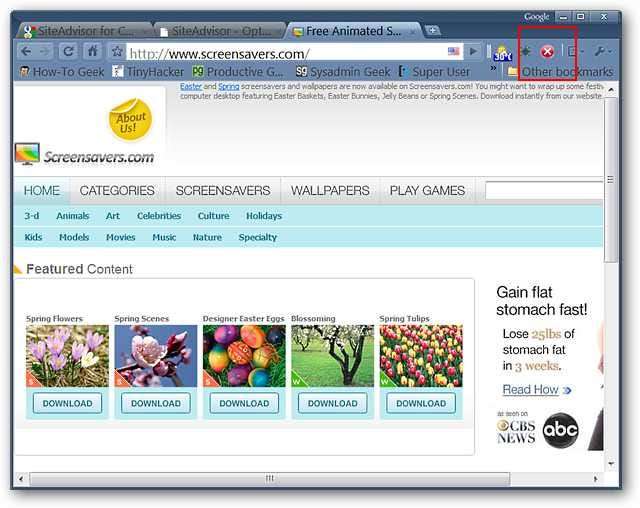This screenshot has height=508, width=640.
Task: Download the Spring Flowers screensaver
Action: point(67,403)
